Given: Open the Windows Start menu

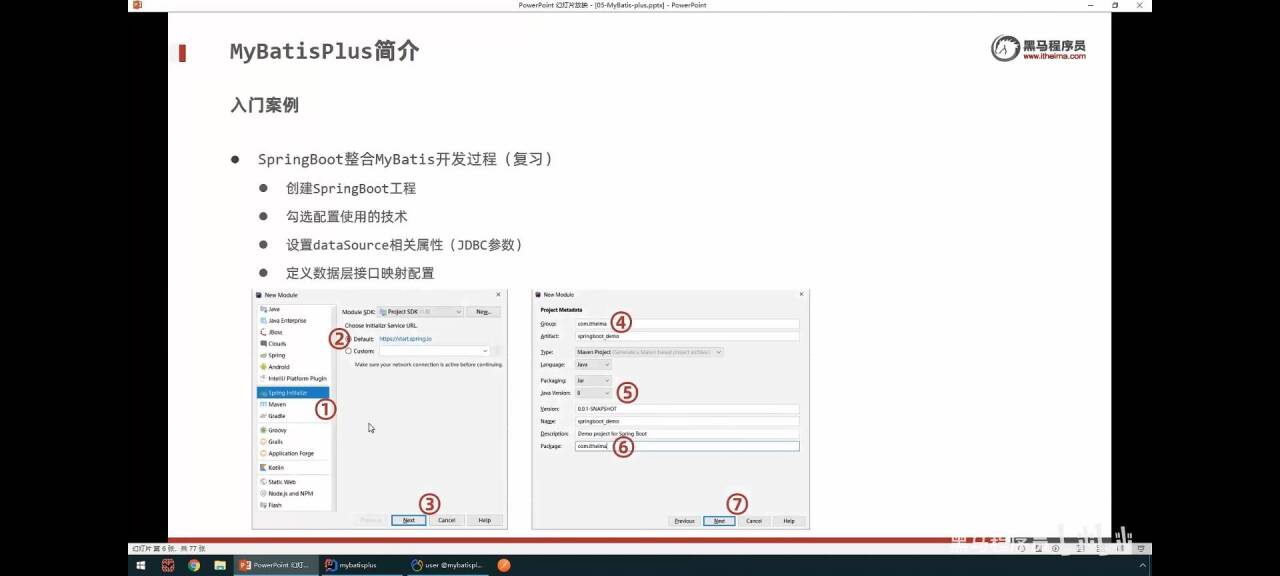Looking at the screenshot, I should point(141,565).
